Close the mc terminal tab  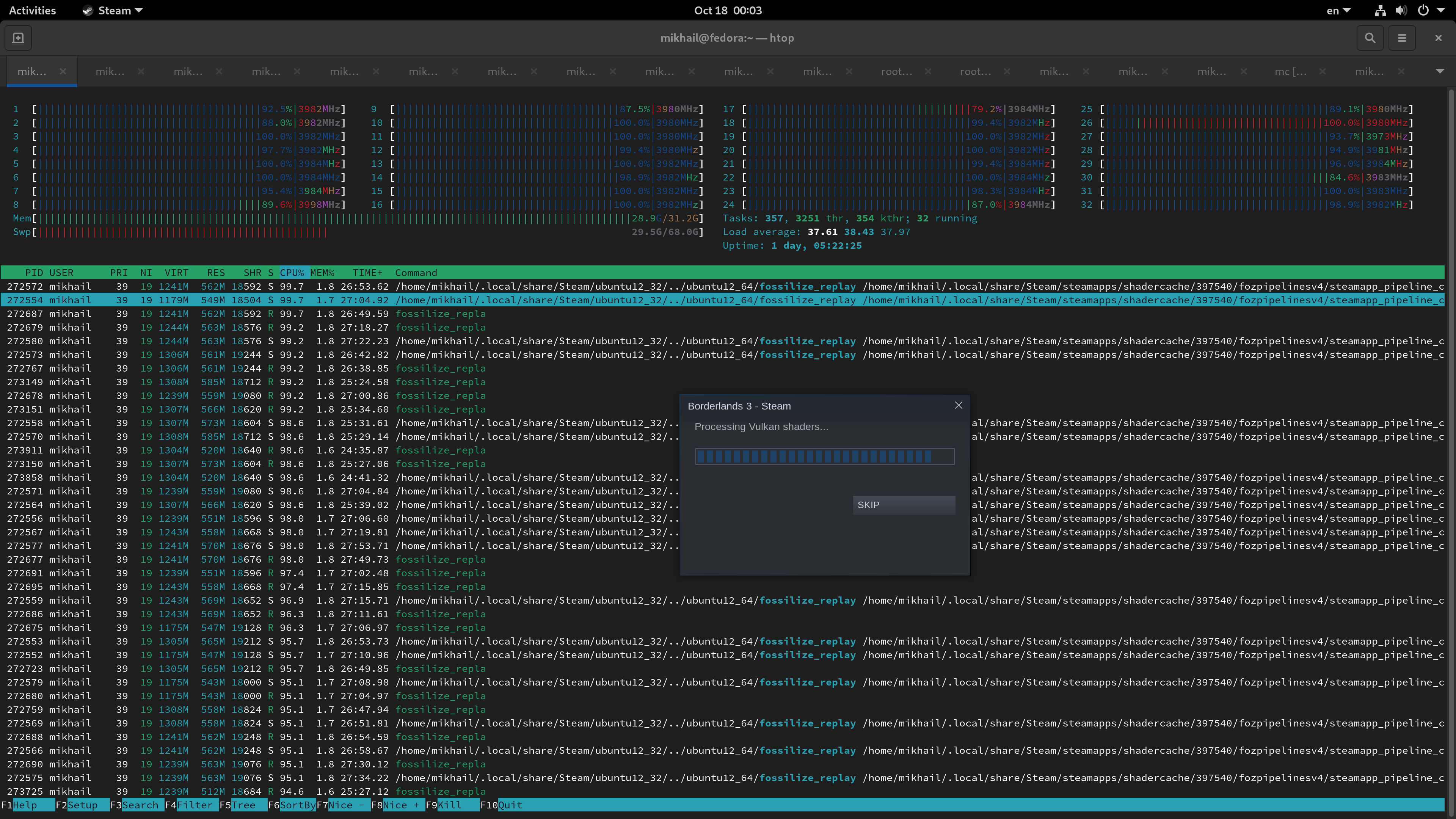click(x=1322, y=71)
